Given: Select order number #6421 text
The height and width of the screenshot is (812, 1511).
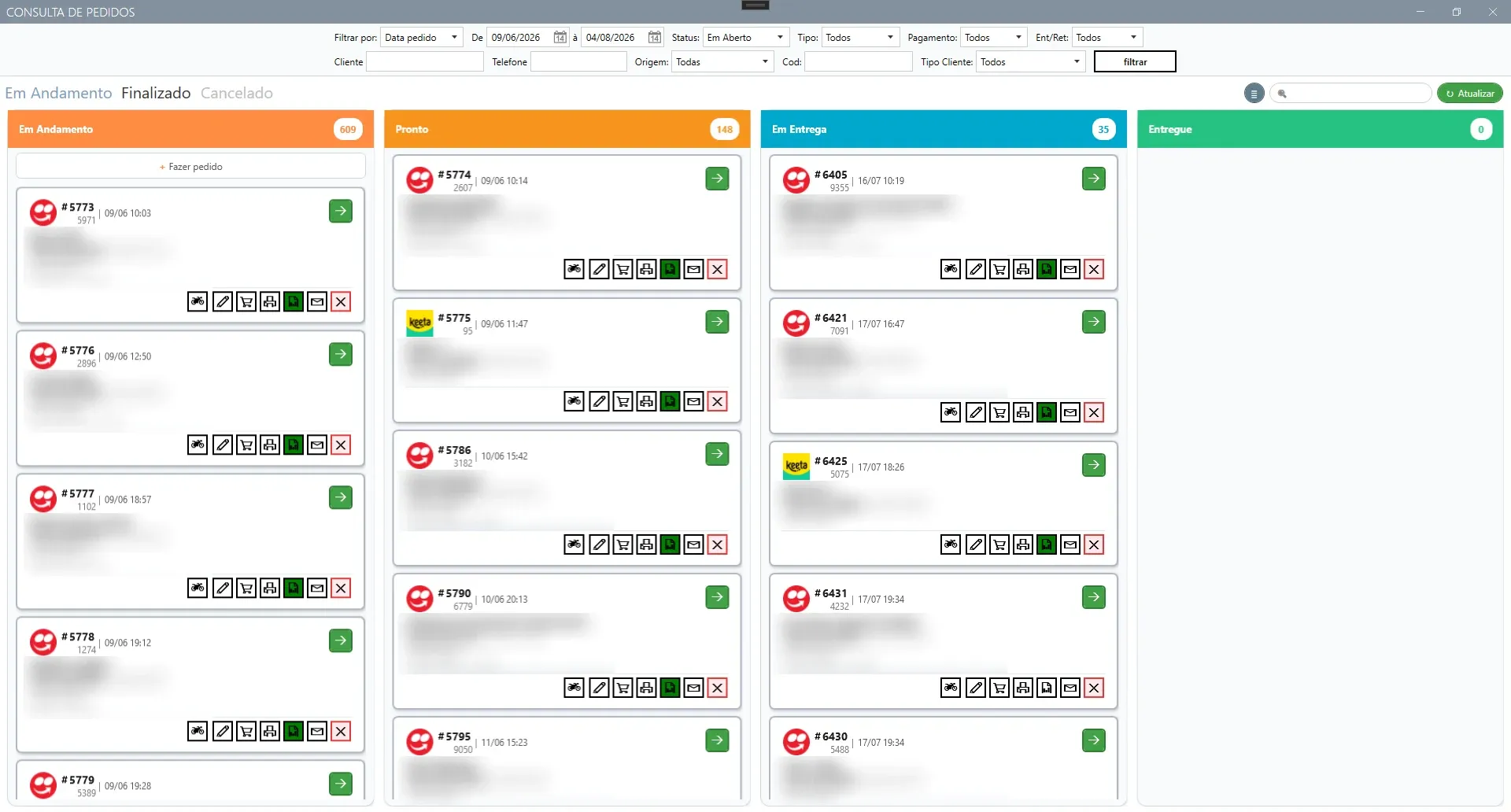Looking at the screenshot, I should click(x=831, y=319).
